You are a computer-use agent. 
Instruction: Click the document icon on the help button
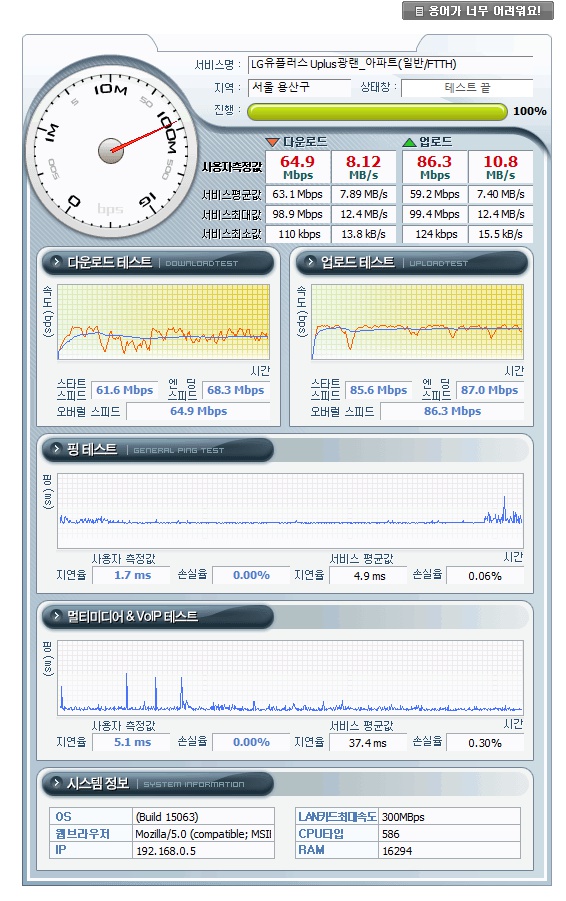tap(419, 11)
